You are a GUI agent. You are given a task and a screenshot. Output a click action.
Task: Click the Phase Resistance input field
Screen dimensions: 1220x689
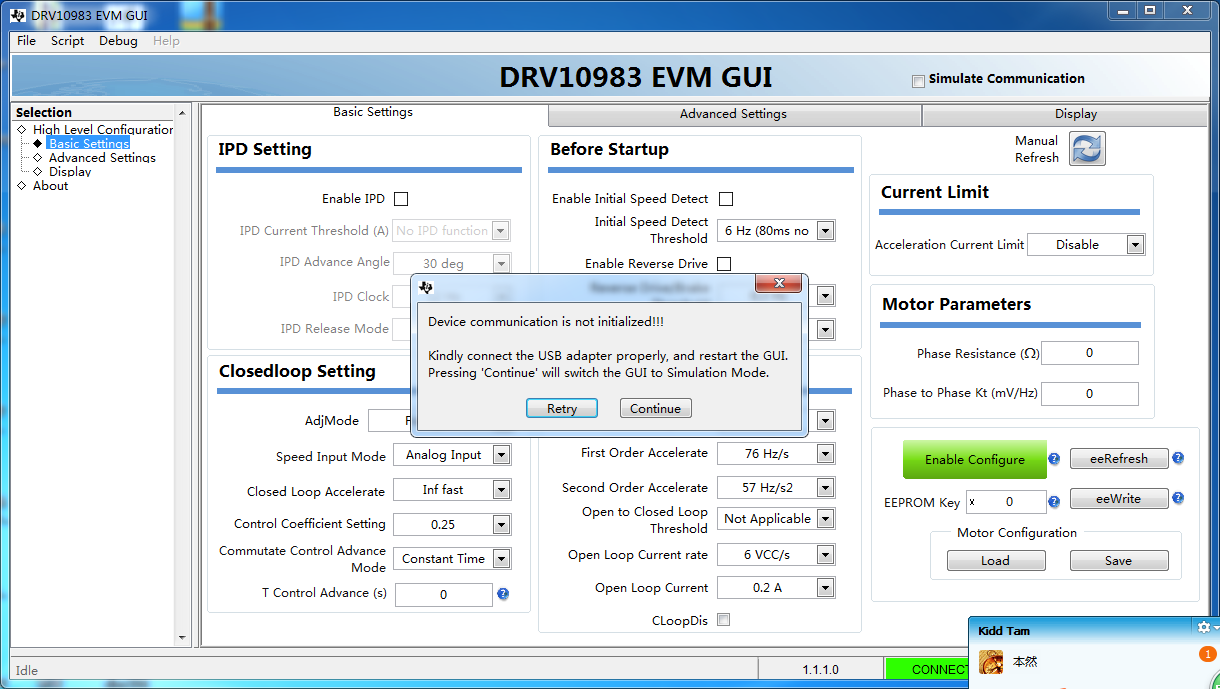pyautogui.click(x=1090, y=353)
